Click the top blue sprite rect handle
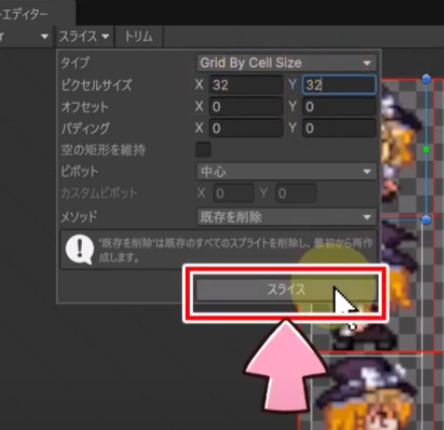444x430 pixels. coord(426,79)
